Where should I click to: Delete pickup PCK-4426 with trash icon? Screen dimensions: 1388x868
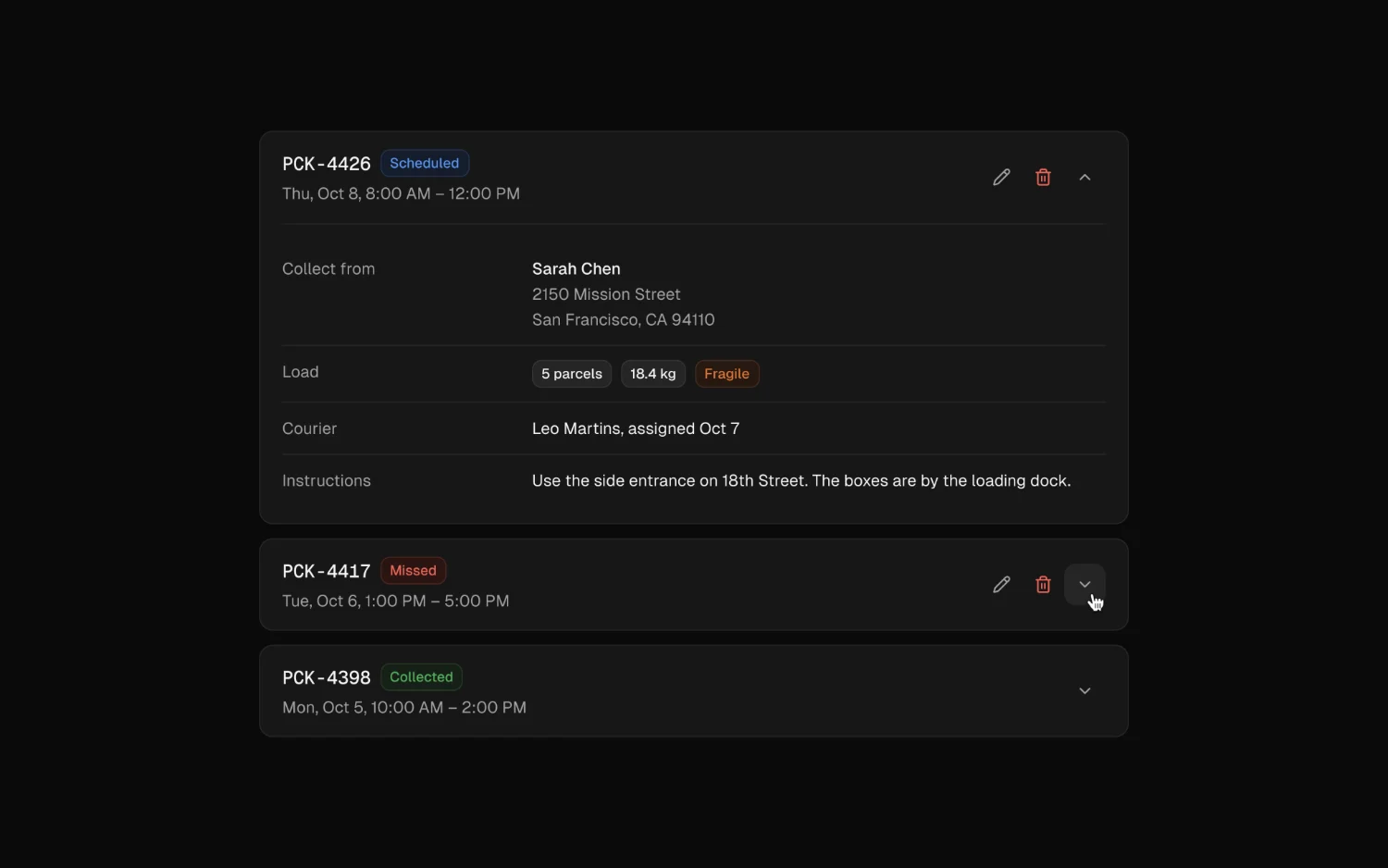(1043, 178)
